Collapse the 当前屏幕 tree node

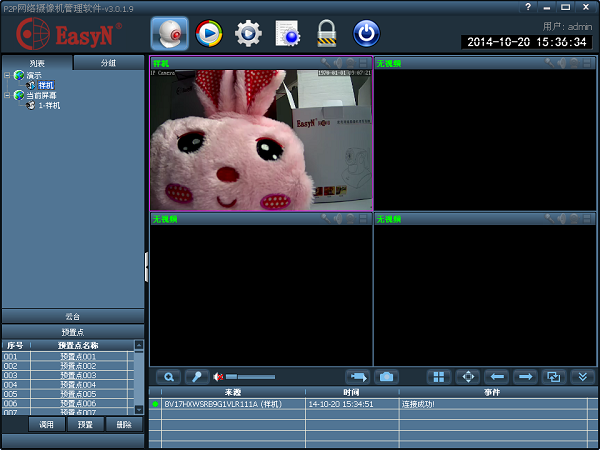(7, 96)
